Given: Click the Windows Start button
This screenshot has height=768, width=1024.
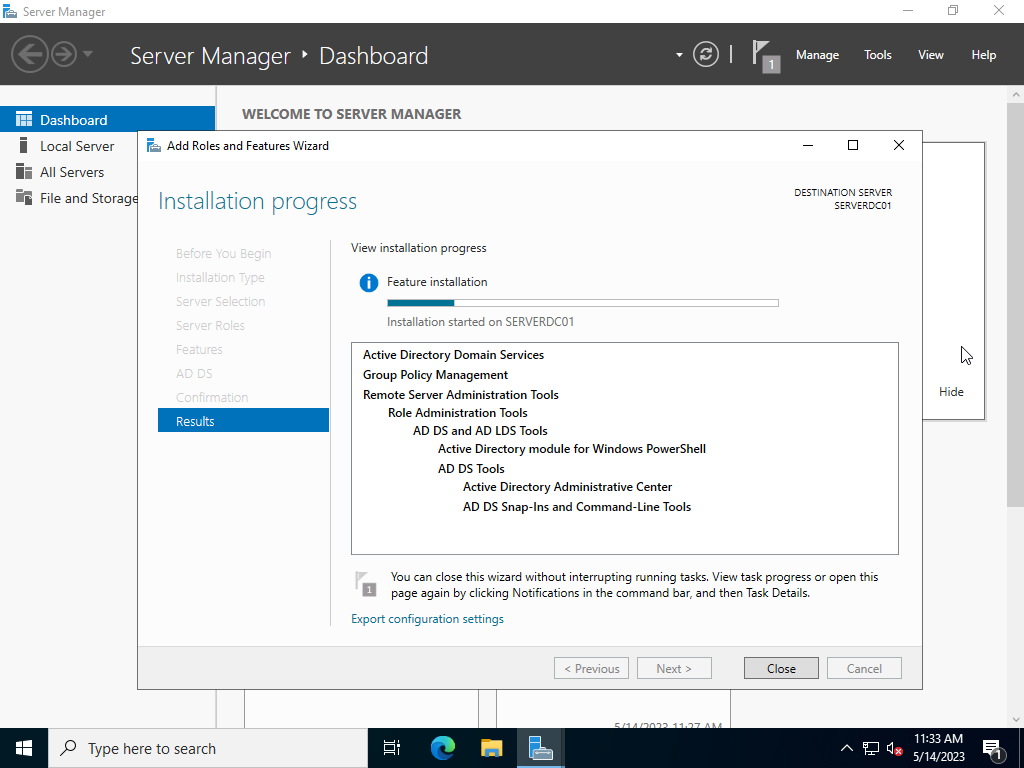Looking at the screenshot, I should [x=24, y=748].
